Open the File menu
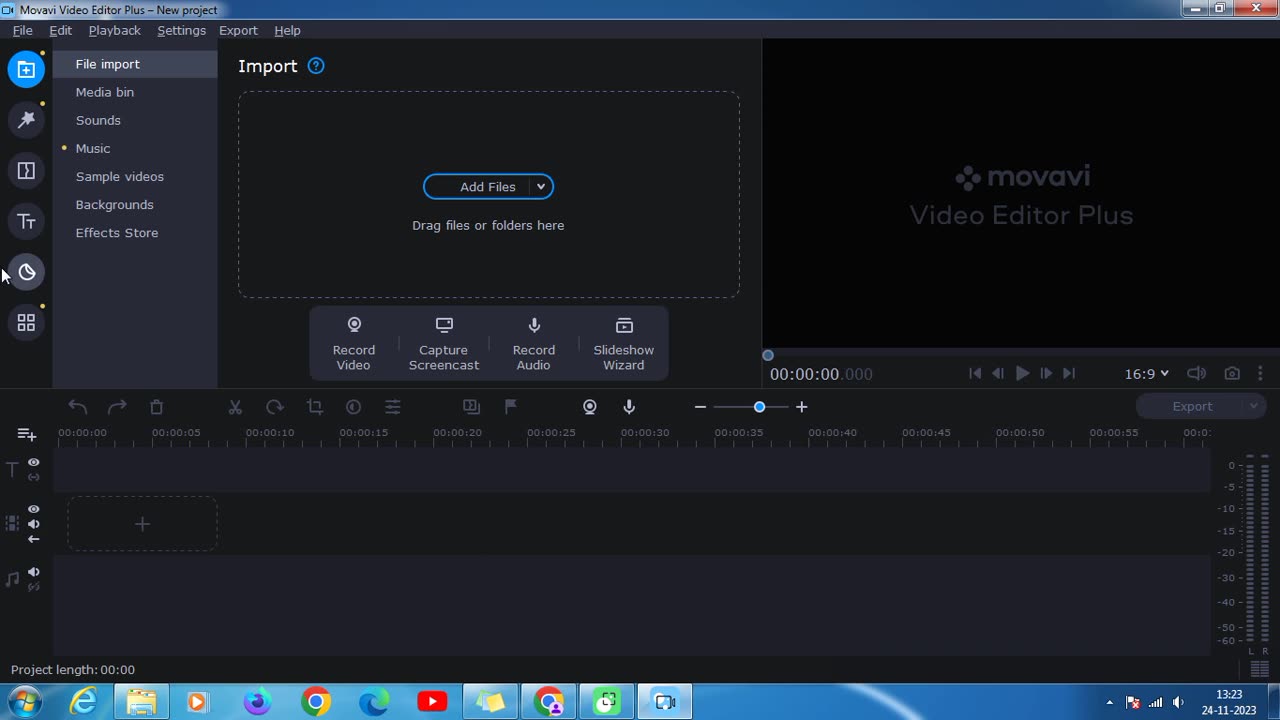The width and height of the screenshot is (1280, 720). 22,30
